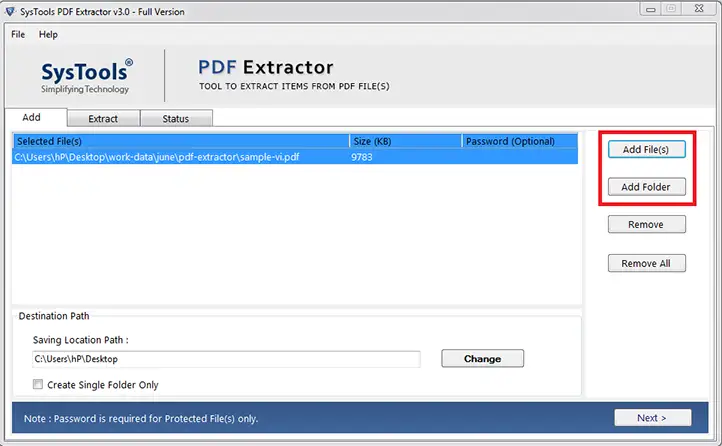722x446 pixels.
Task: Click the Add File(s) button
Action: click(x=646, y=150)
